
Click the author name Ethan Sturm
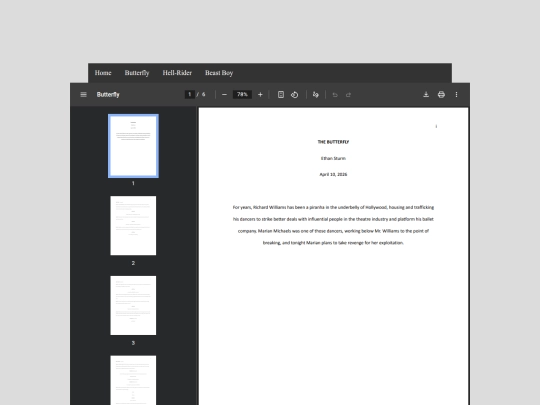(333, 158)
